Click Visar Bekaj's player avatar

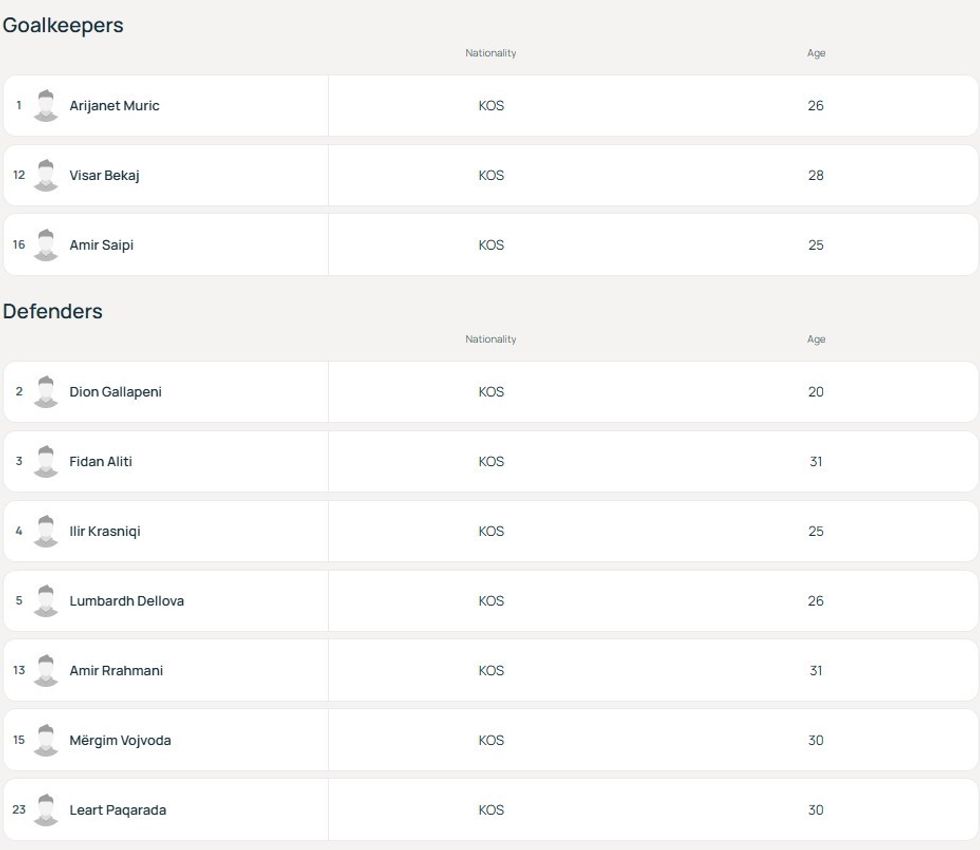pos(46,175)
